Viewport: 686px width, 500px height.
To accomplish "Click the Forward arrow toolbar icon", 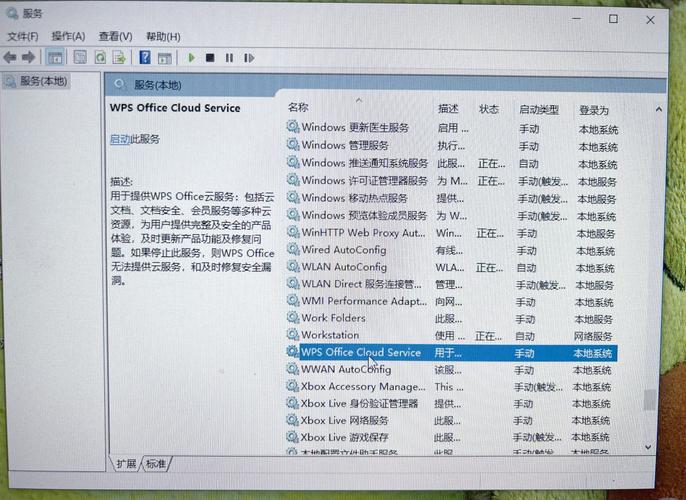I will pyautogui.click(x=29, y=57).
